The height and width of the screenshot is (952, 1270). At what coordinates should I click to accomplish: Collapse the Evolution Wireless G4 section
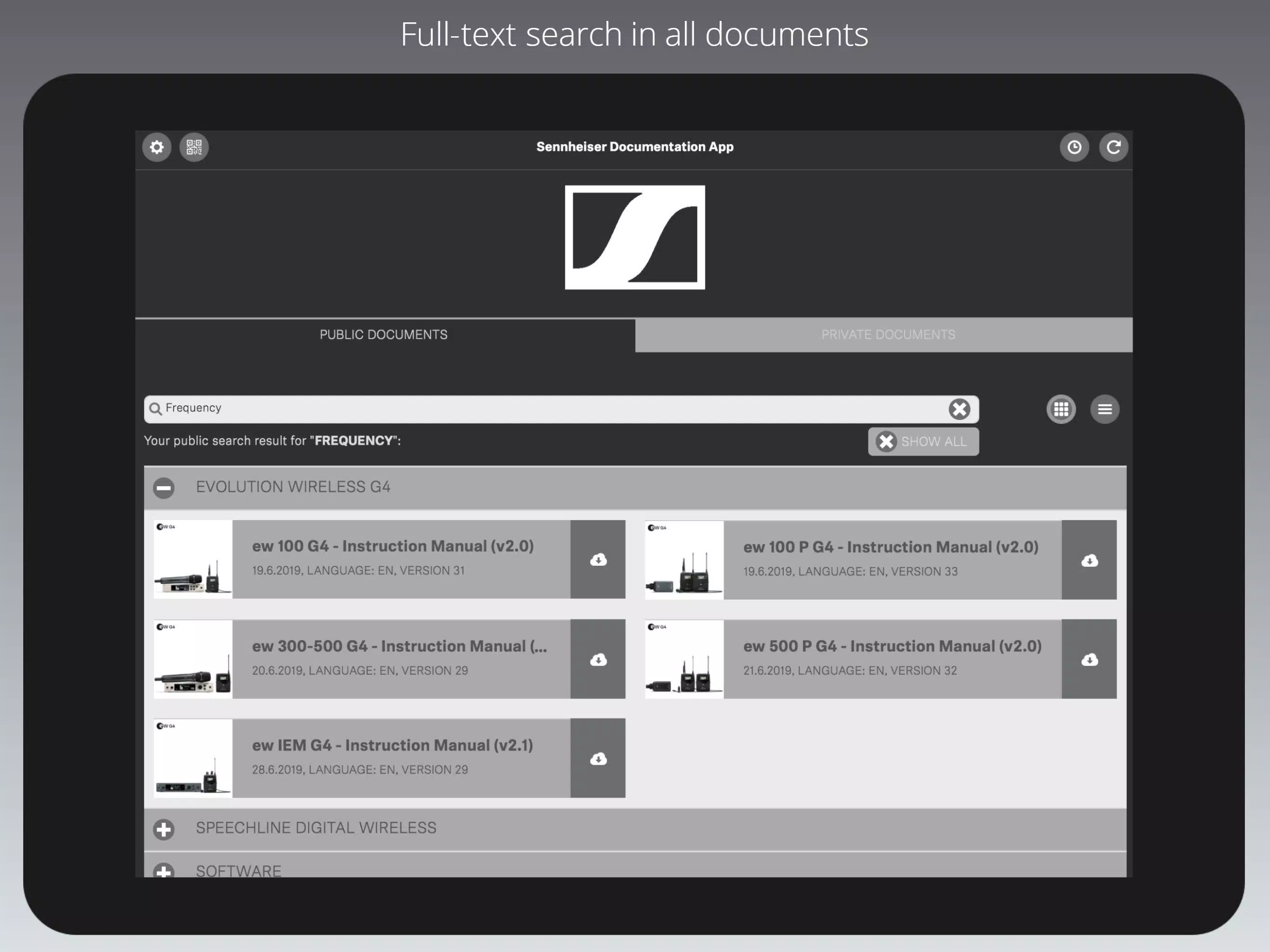(x=164, y=488)
